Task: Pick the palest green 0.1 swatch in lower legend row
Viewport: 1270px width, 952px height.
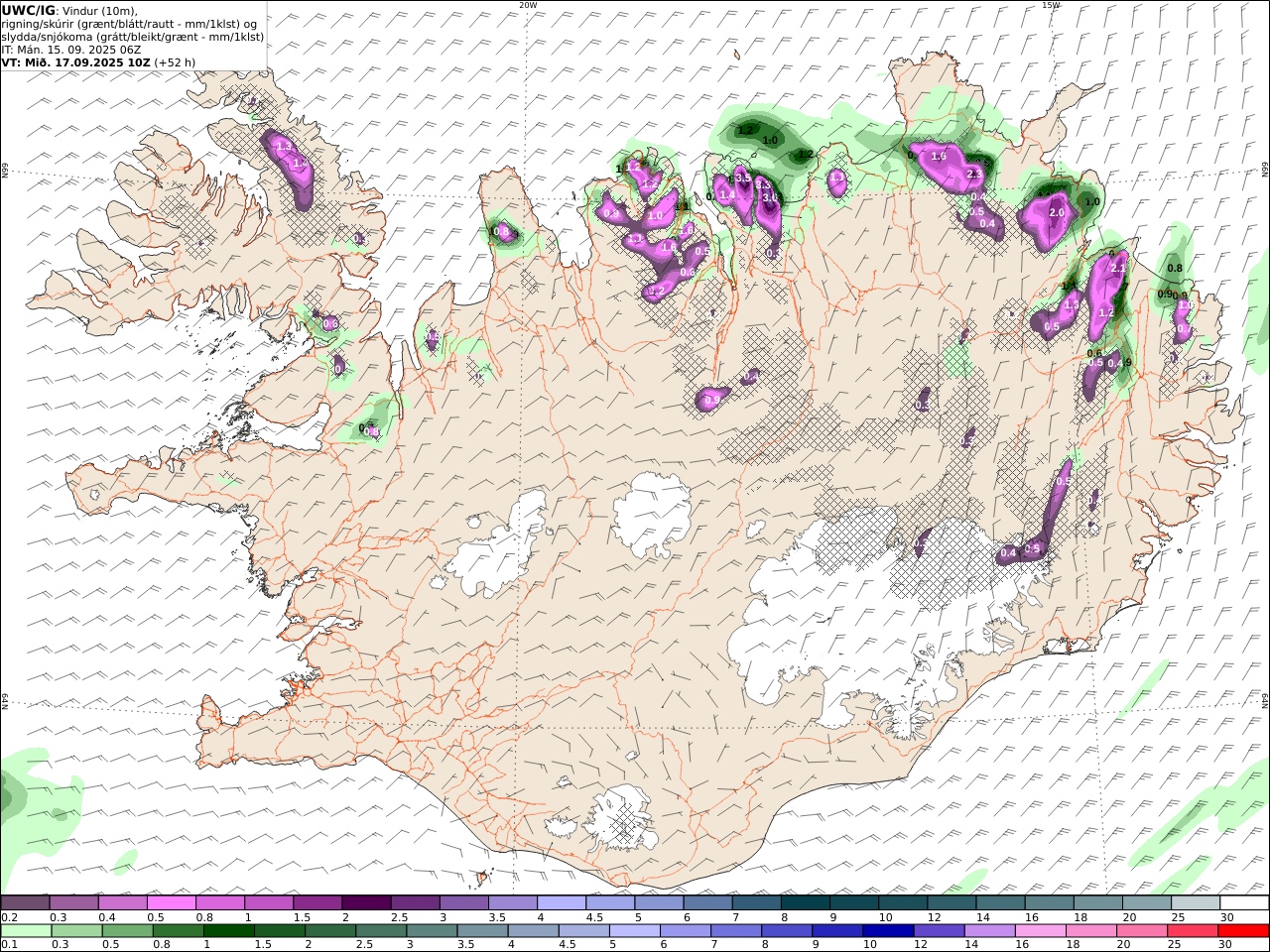Action: coord(26,930)
